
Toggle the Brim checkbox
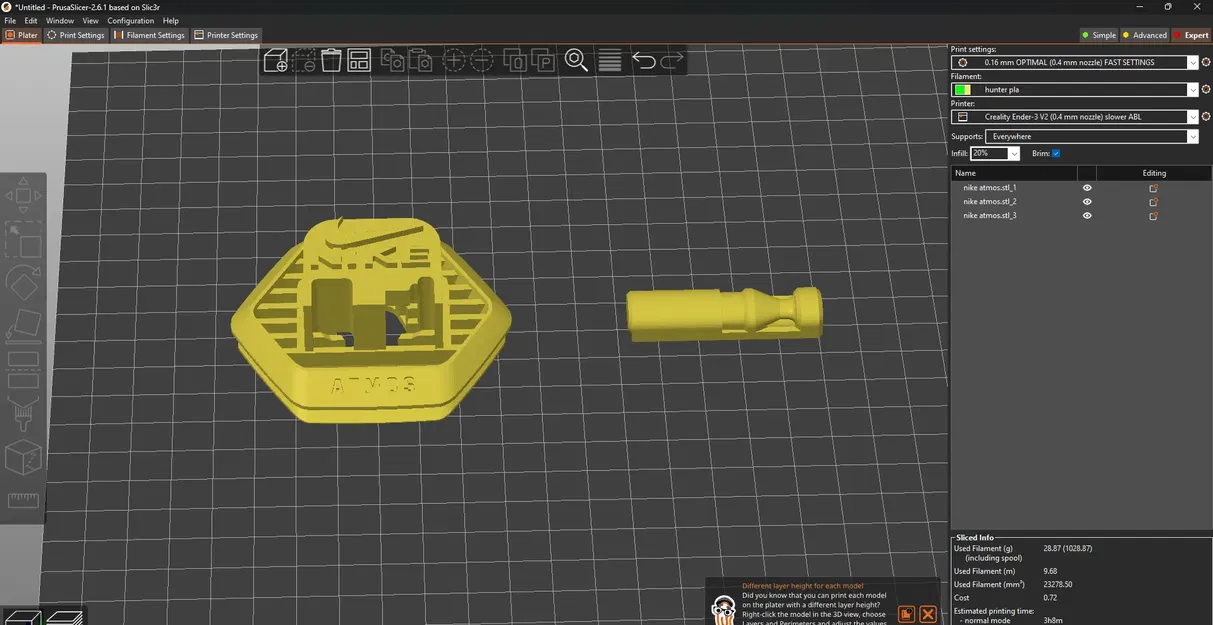tap(1056, 153)
